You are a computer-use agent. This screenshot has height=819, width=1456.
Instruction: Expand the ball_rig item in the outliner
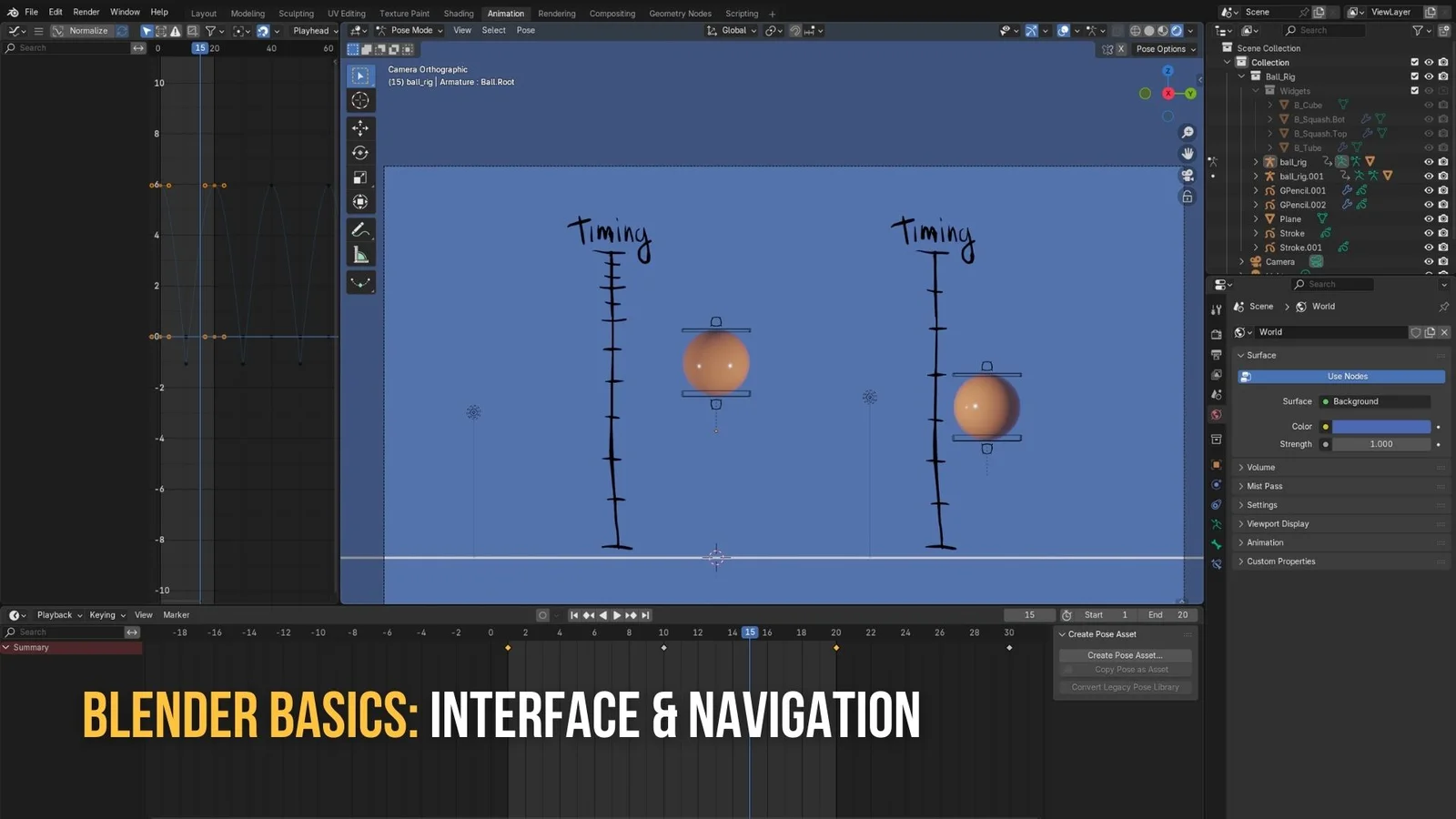(x=1255, y=161)
